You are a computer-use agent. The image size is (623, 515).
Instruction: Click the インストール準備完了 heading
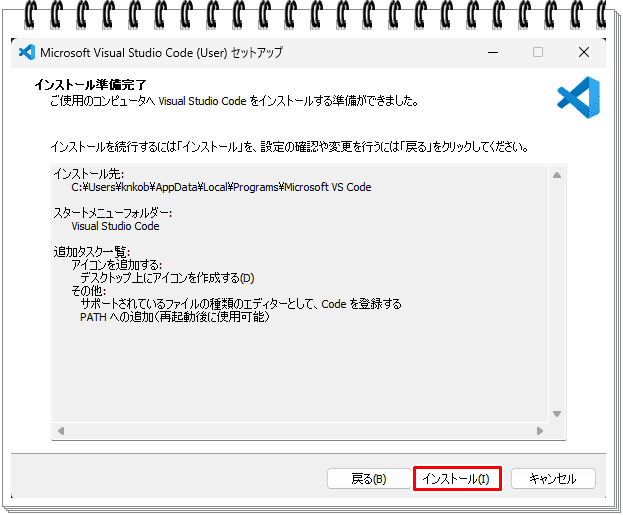pyautogui.click(x=91, y=85)
